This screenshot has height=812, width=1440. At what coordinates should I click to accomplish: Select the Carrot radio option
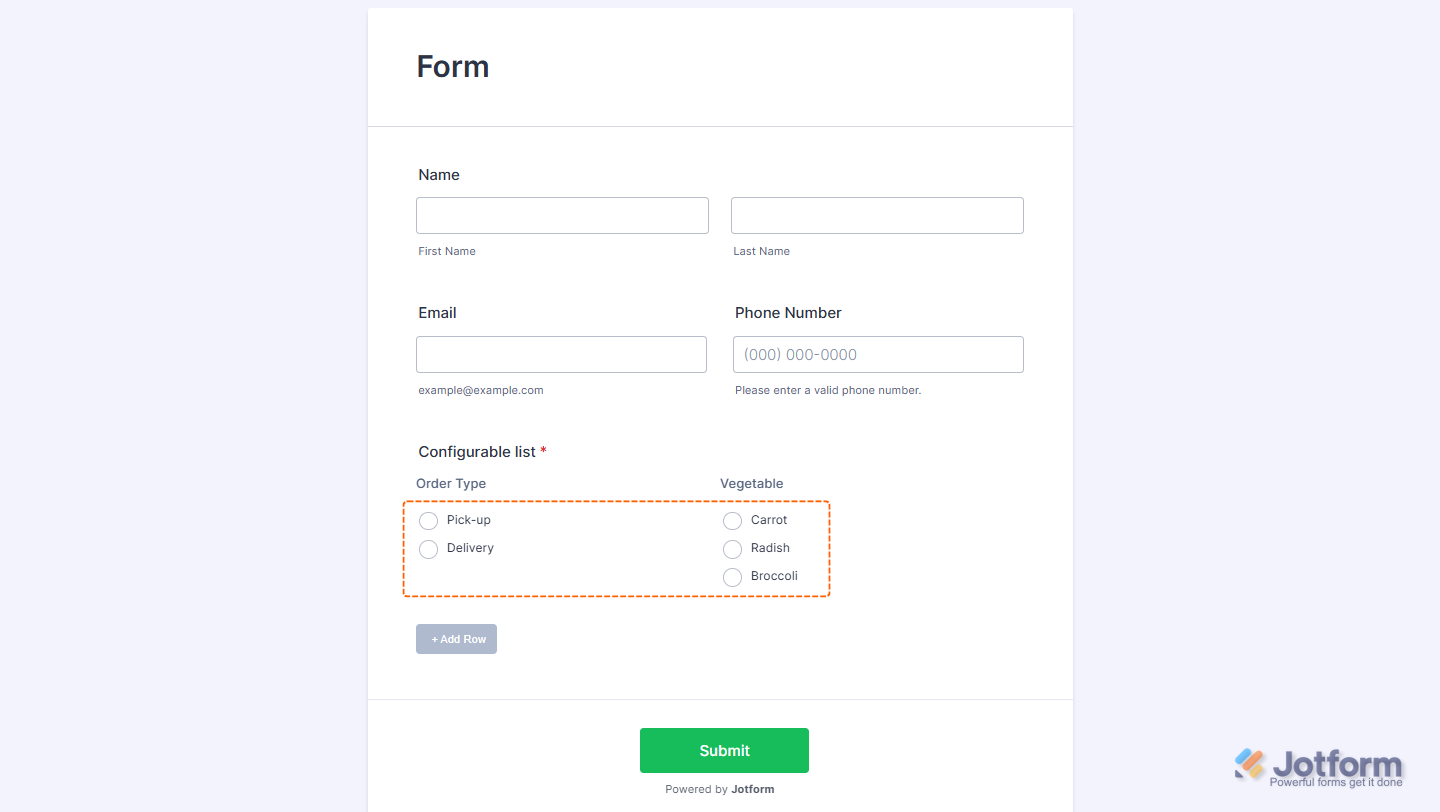point(733,521)
